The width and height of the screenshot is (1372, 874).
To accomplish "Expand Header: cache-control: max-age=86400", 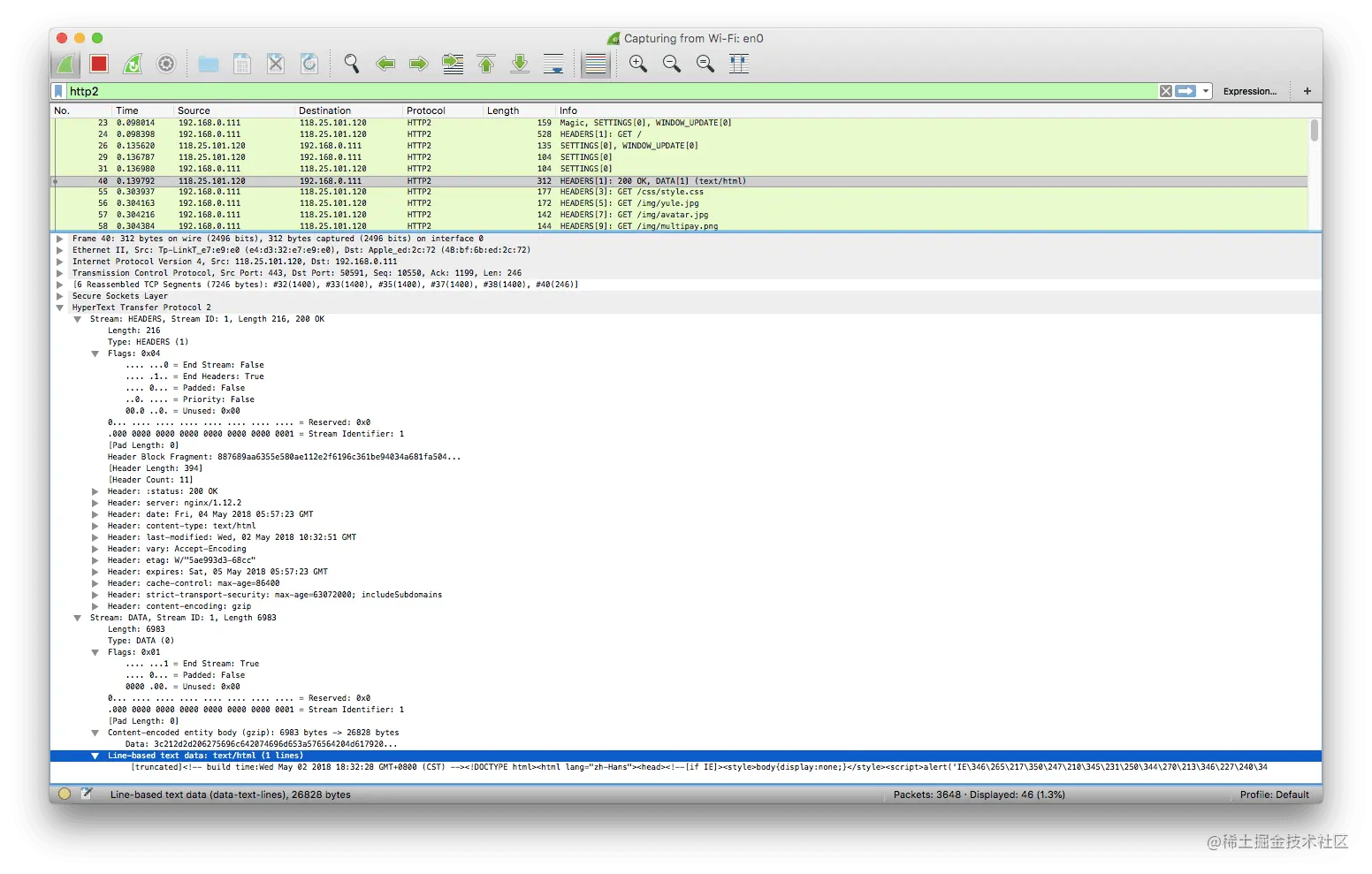I will tap(95, 583).
